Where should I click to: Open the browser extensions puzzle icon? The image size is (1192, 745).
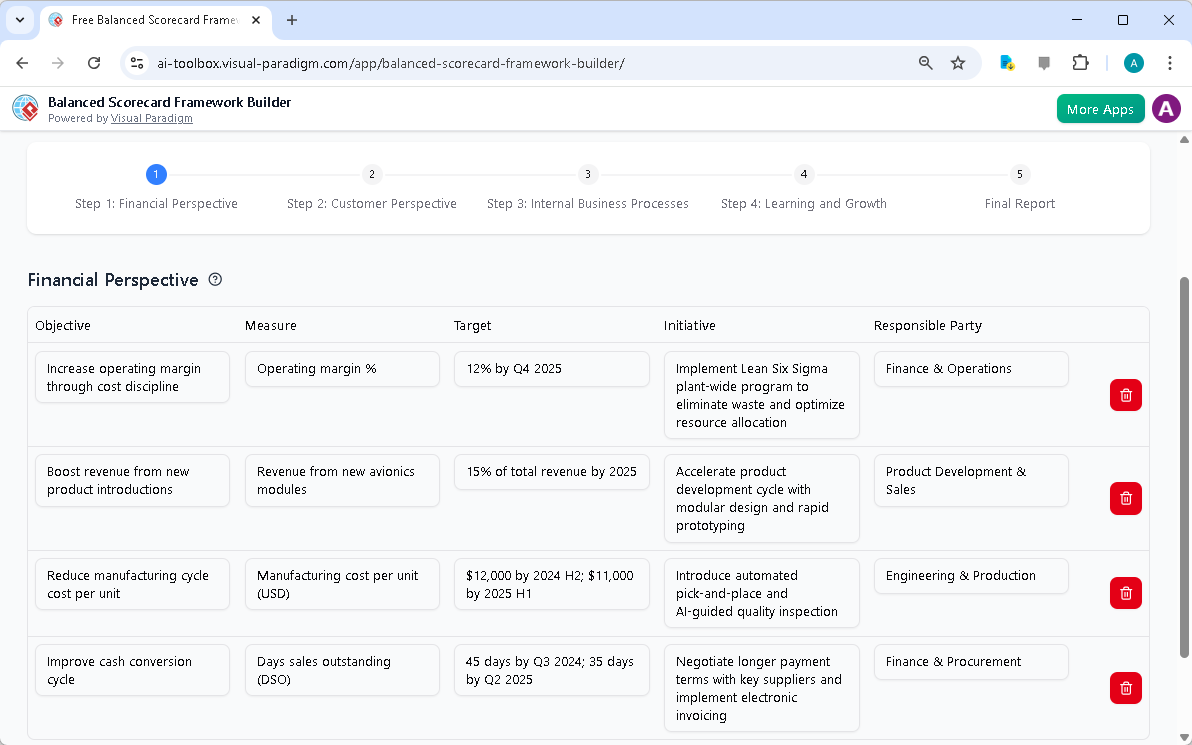1080,62
